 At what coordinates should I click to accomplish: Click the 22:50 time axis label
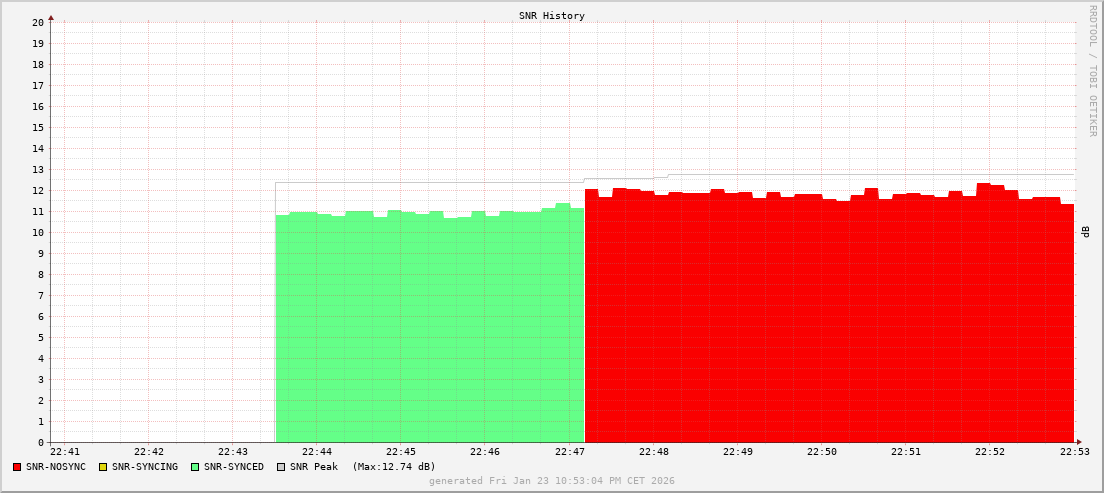coord(821,452)
